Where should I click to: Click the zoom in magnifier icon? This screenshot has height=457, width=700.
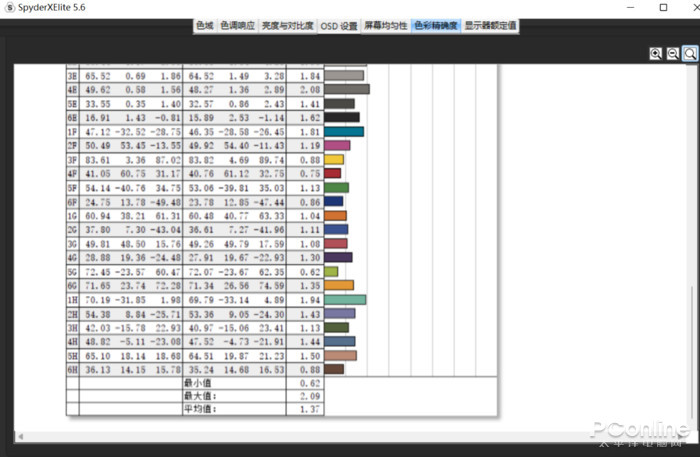(656, 54)
